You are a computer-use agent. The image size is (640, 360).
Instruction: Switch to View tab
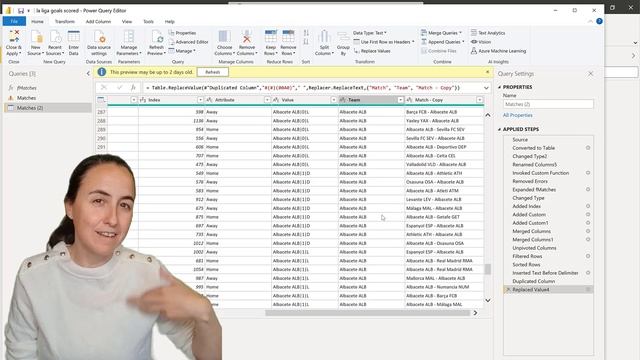coord(127,21)
